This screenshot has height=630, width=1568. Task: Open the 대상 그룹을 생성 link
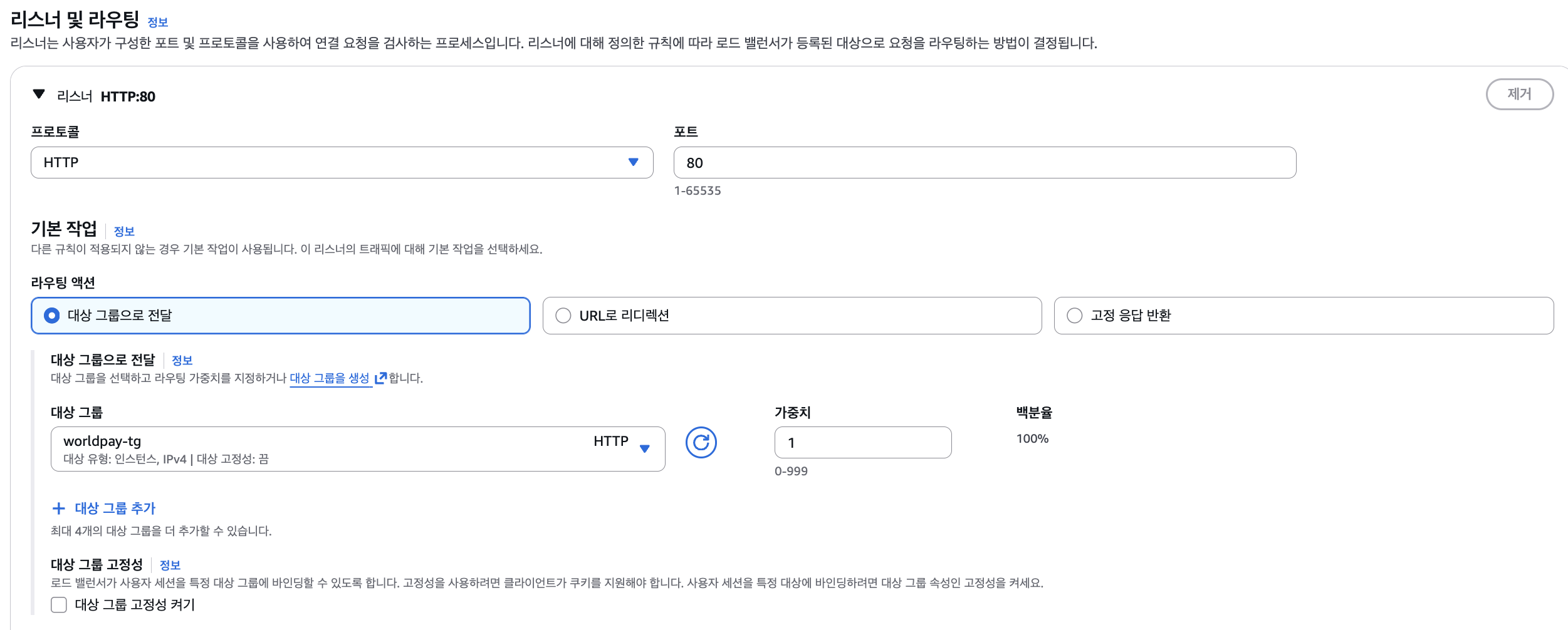(330, 378)
